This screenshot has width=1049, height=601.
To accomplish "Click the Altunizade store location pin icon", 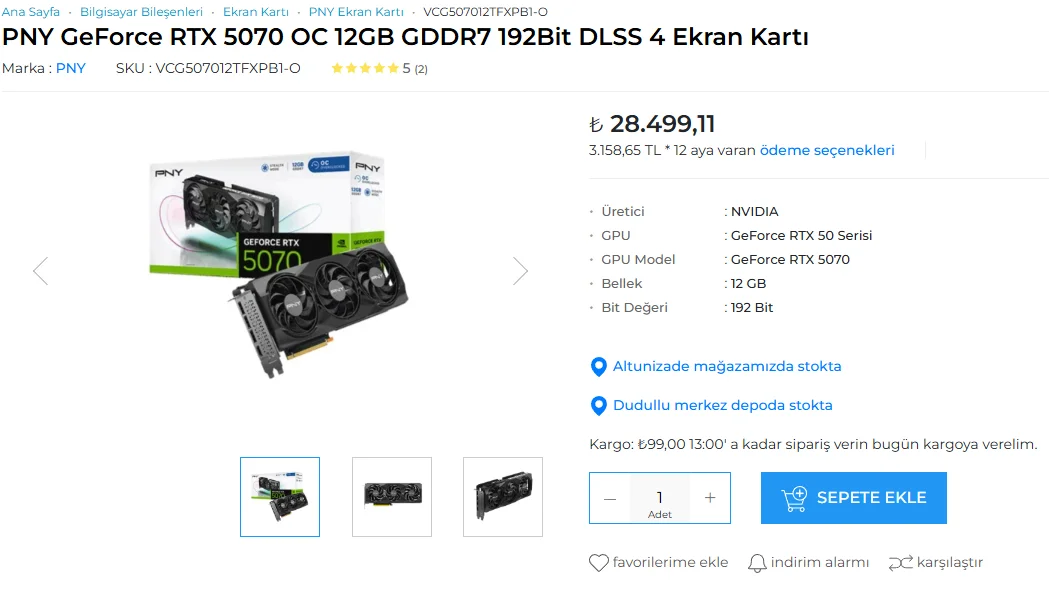I will (x=599, y=367).
